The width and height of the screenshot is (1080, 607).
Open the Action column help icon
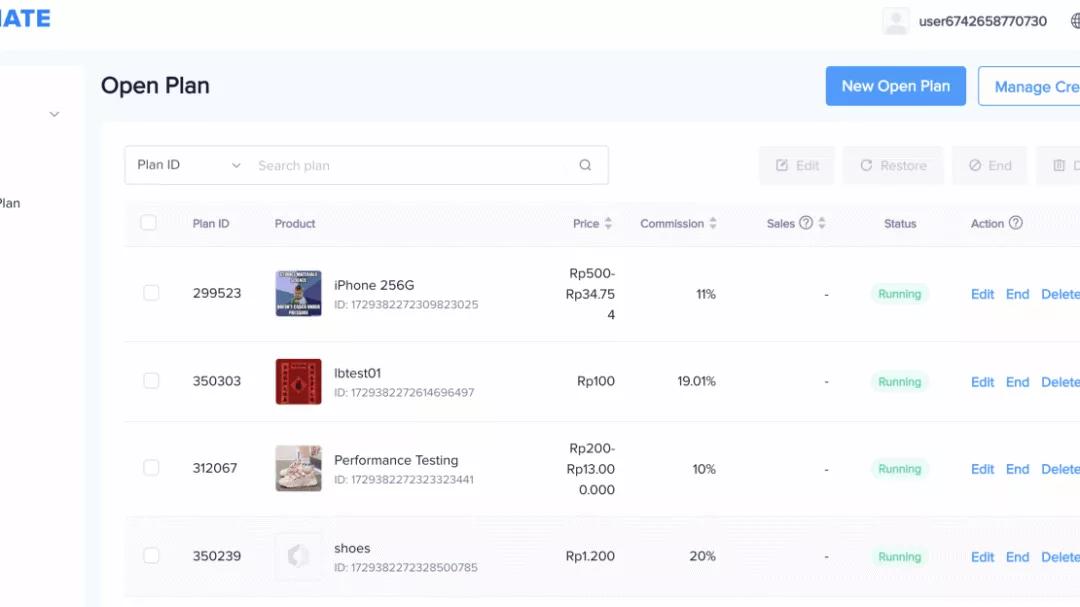coord(1013,223)
